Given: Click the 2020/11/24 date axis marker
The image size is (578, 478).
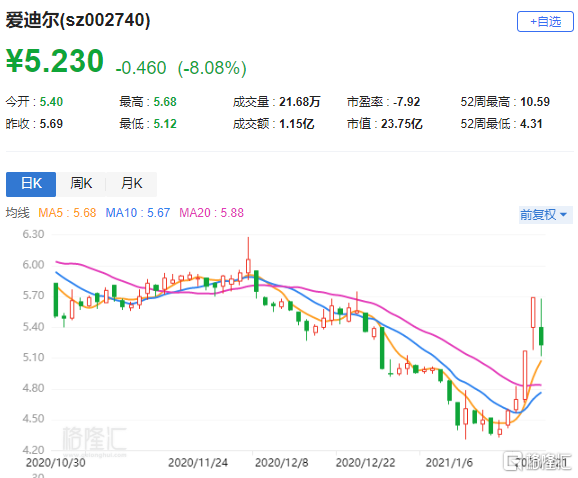Looking at the screenshot, I should 198,463.
